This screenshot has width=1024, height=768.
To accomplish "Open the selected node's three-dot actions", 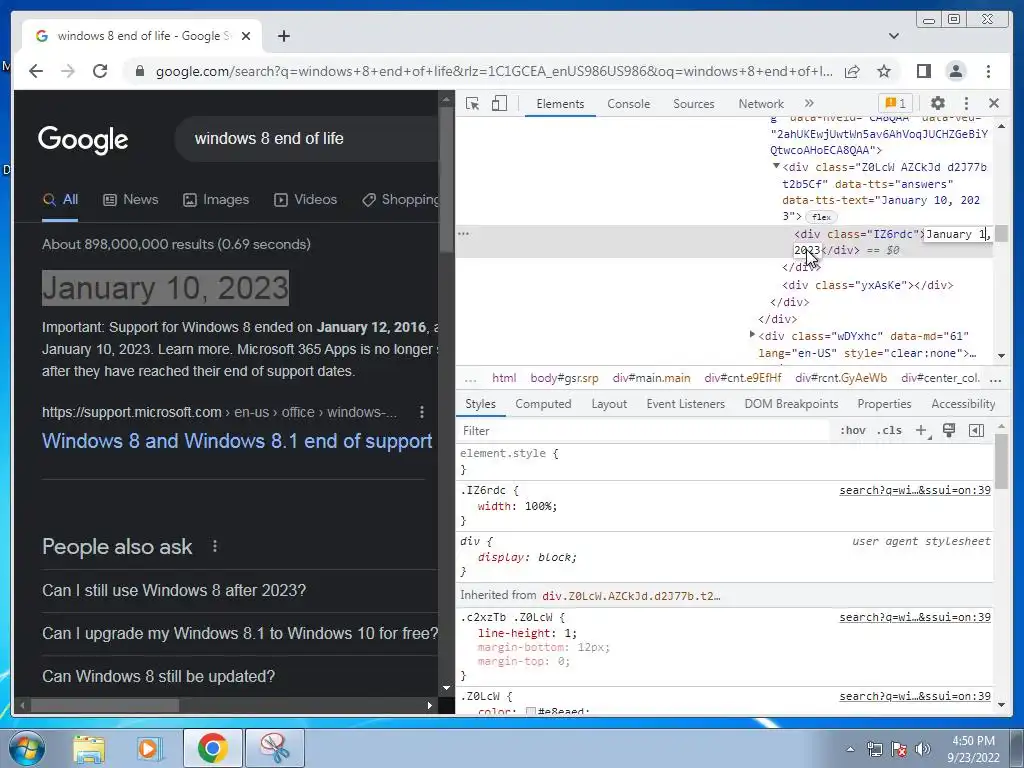I will click(x=463, y=234).
